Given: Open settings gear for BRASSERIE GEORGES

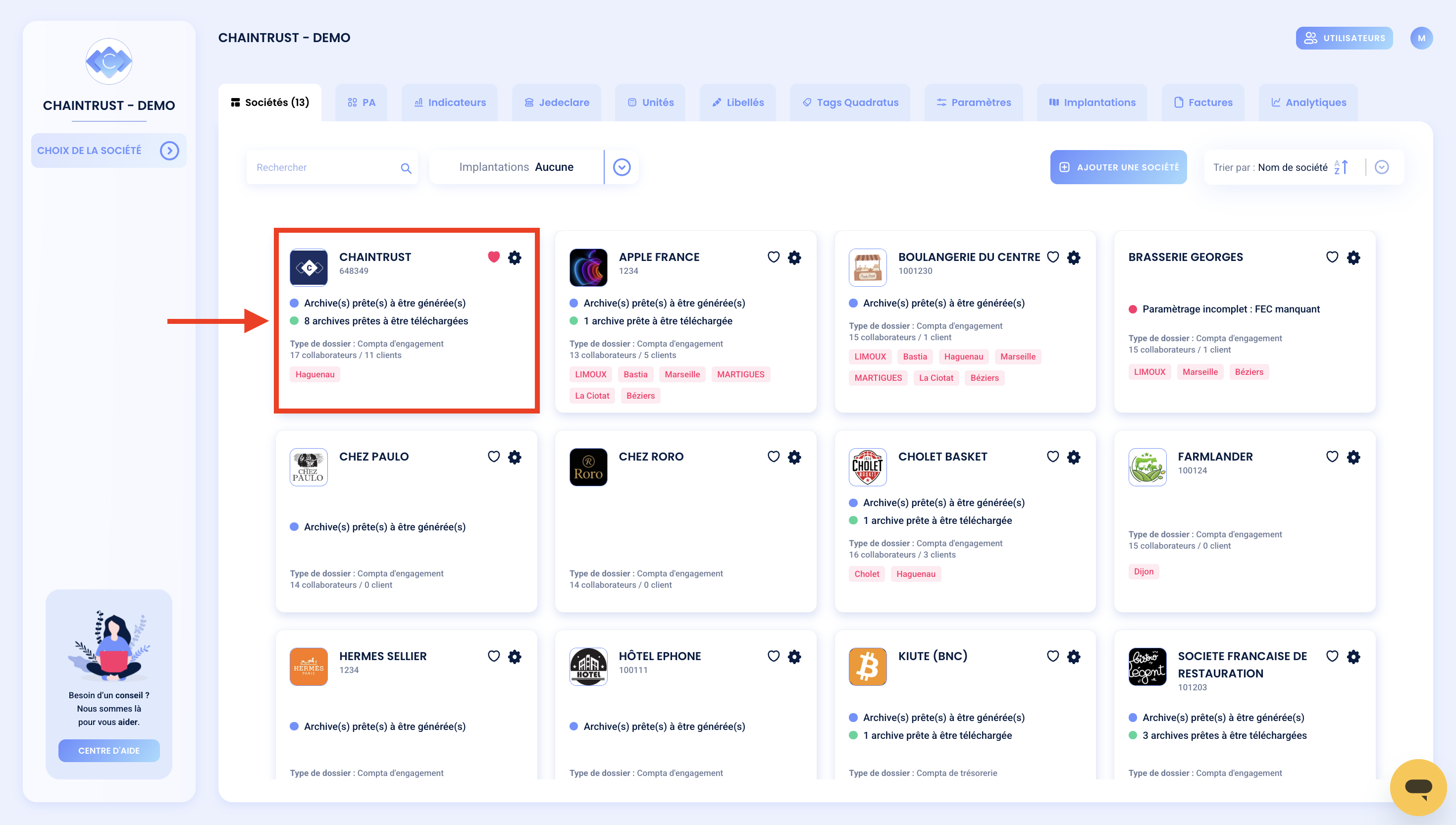Looking at the screenshot, I should pyautogui.click(x=1353, y=257).
